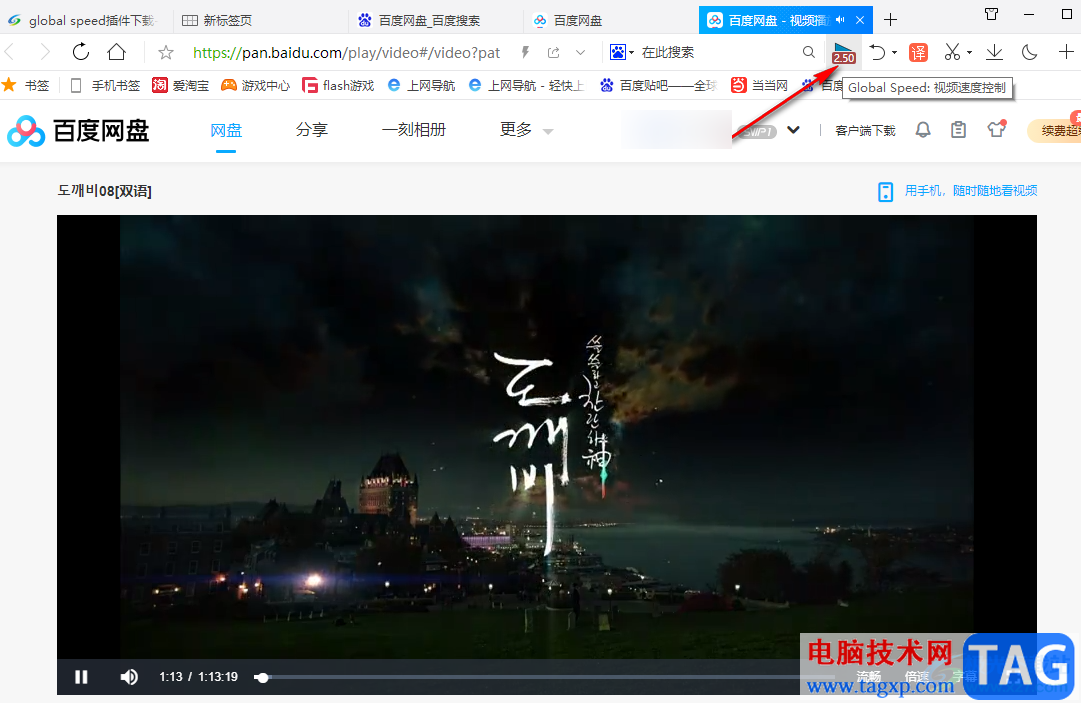Select the 一刻相册 navigation tab
Image resolution: width=1081 pixels, height=703 pixels.
click(x=414, y=130)
